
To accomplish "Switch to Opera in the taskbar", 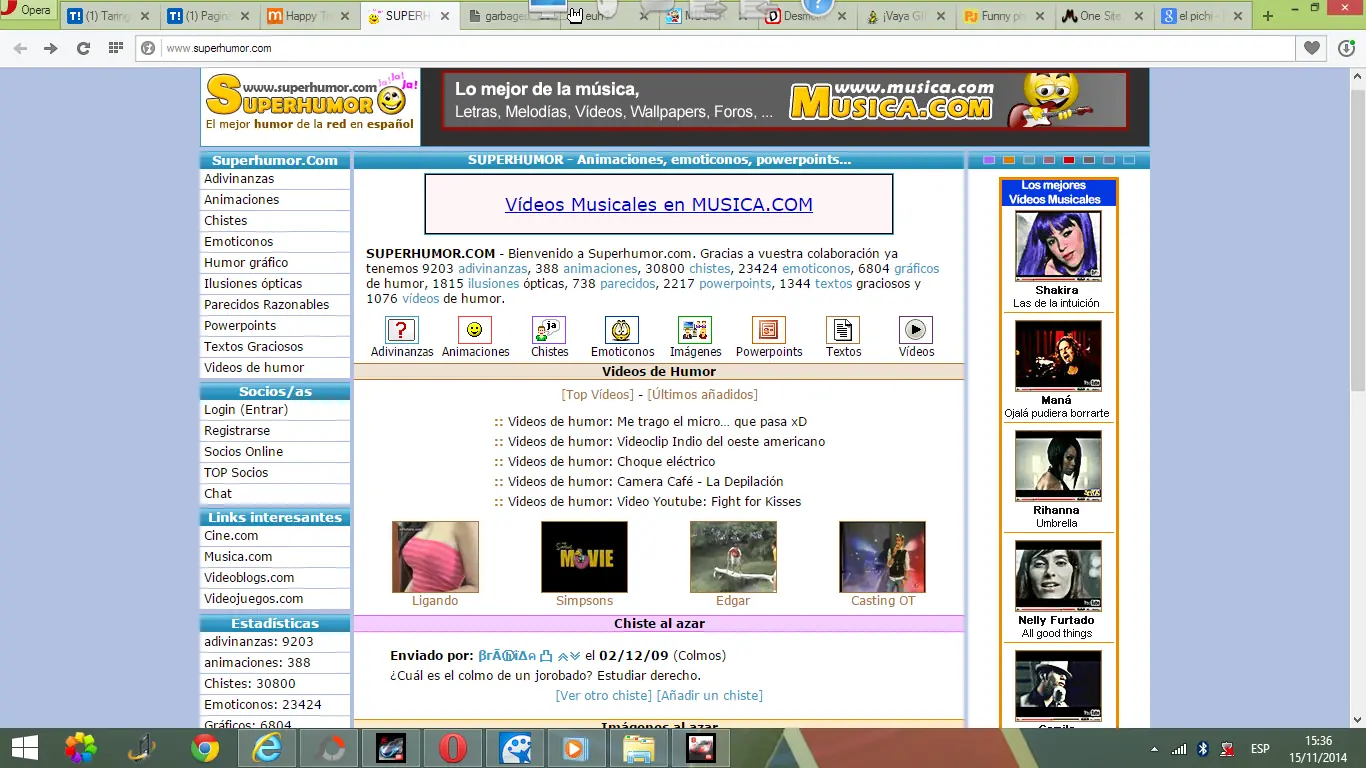I will point(453,748).
